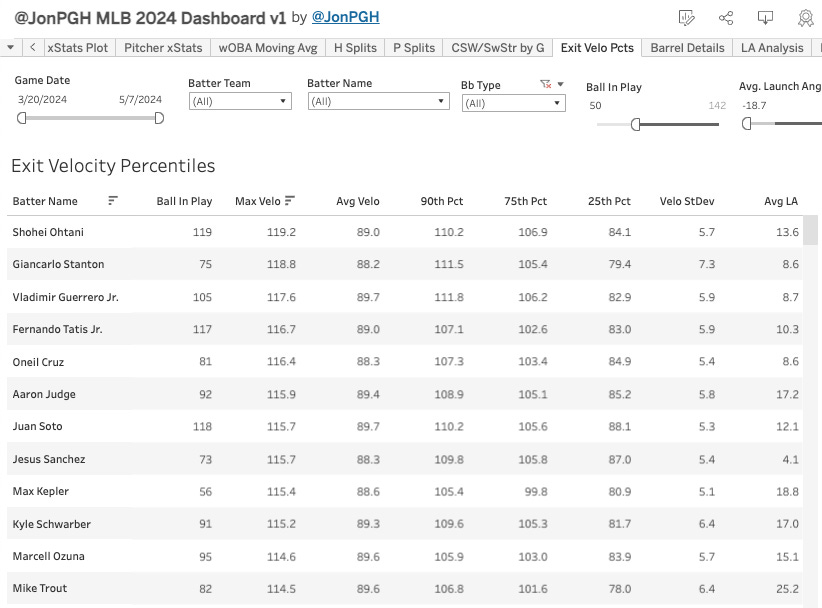Open the data details icon in top toolbar
Screen dimensions: 822x608
[686, 18]
